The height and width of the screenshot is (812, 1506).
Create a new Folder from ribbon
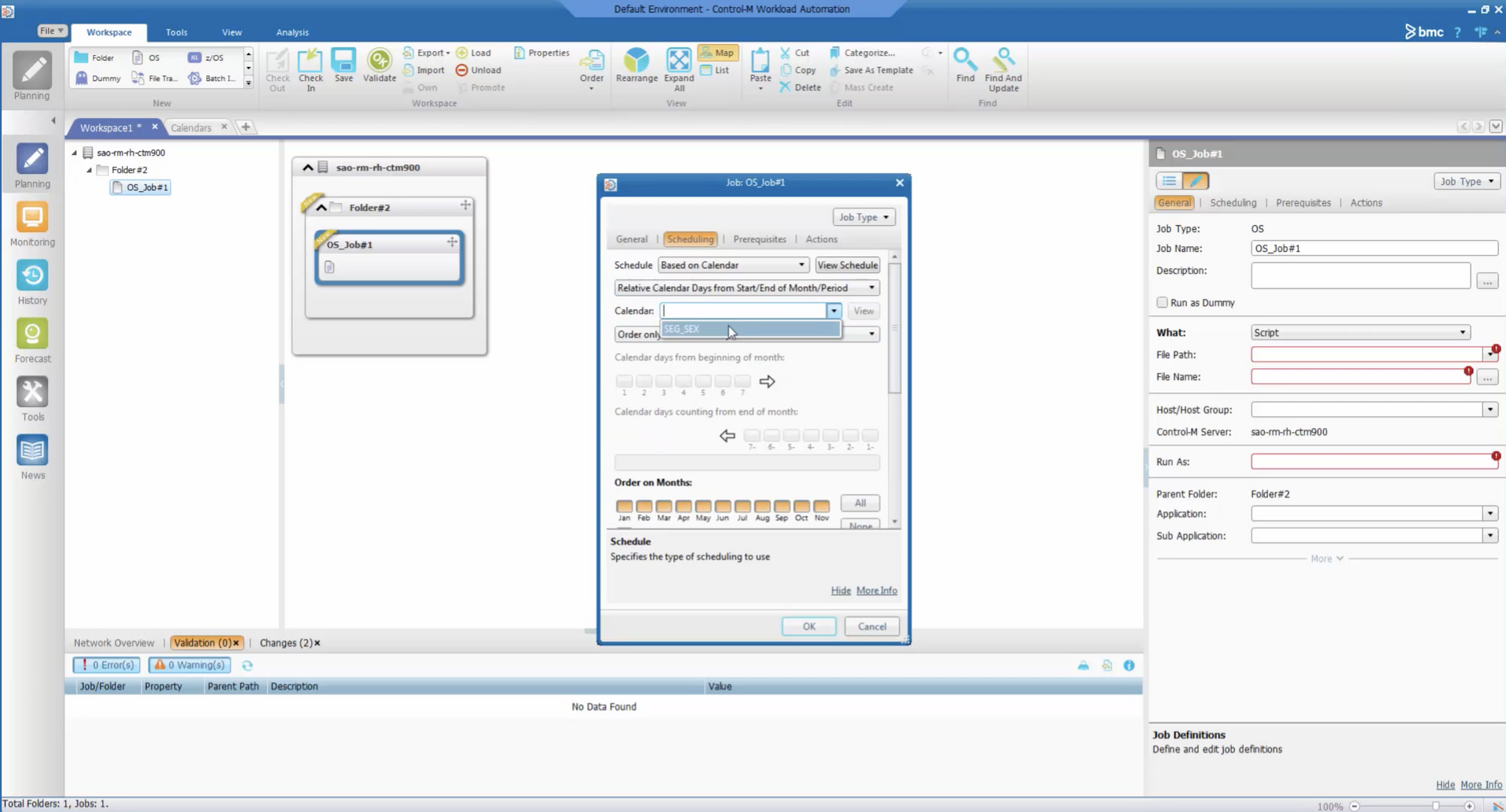click(x=95, y=57)
